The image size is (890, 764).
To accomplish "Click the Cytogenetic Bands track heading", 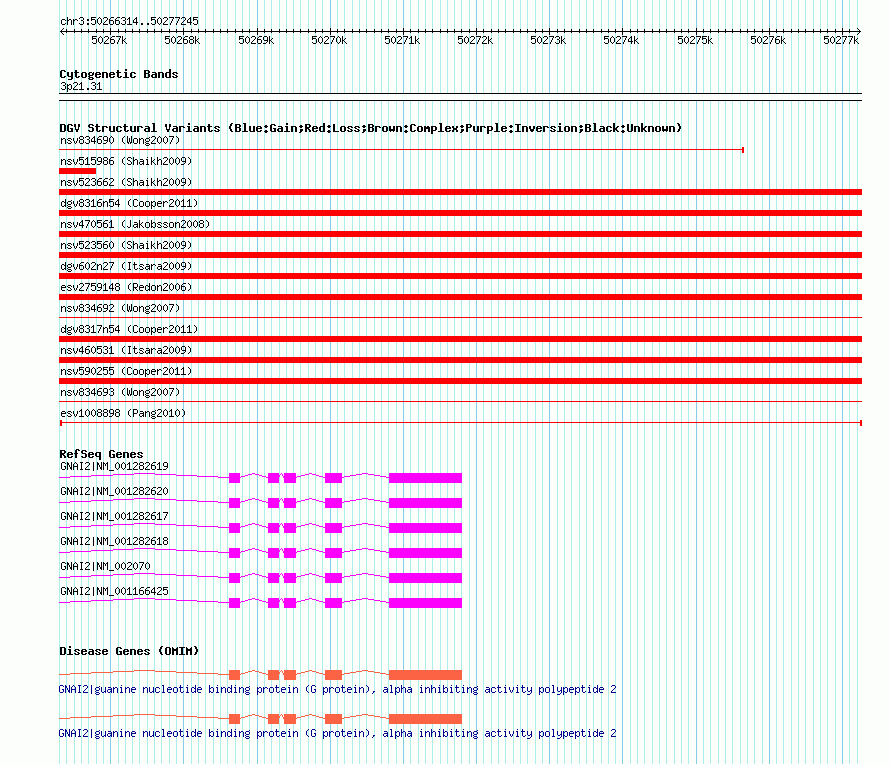I will point(119,74).
